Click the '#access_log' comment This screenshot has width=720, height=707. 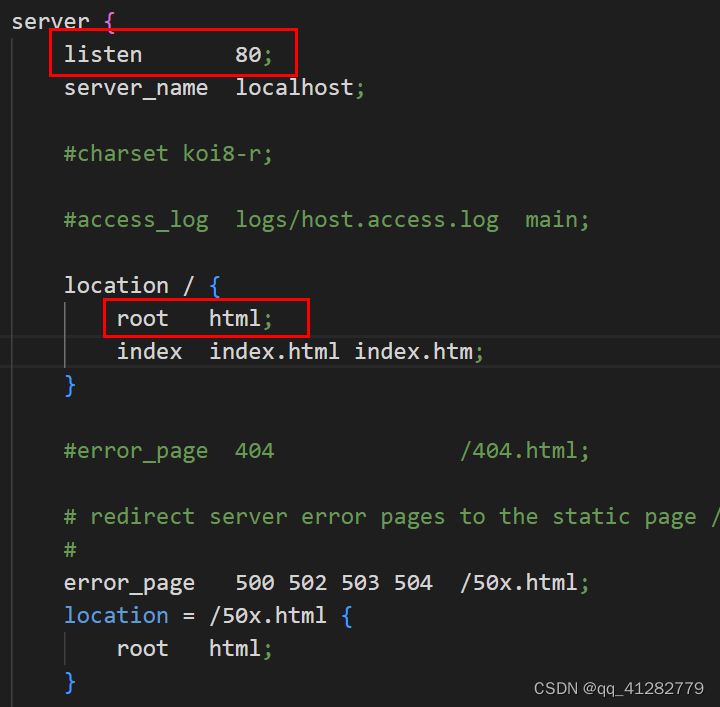point(136,220)
